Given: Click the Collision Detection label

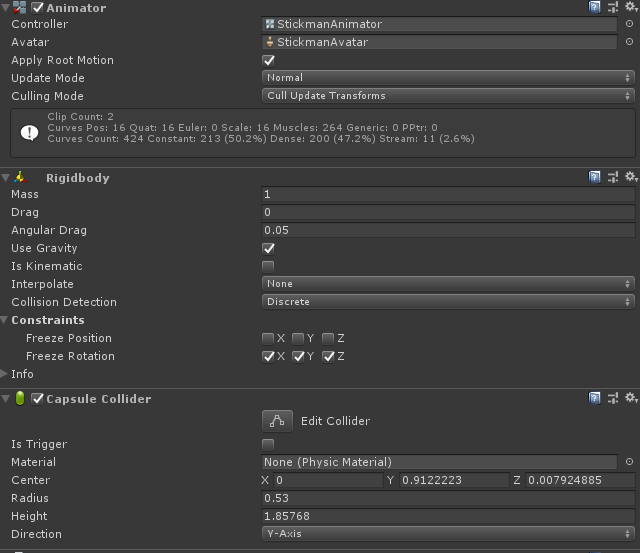Looking at the screenshot, I should tap(64, 302).
